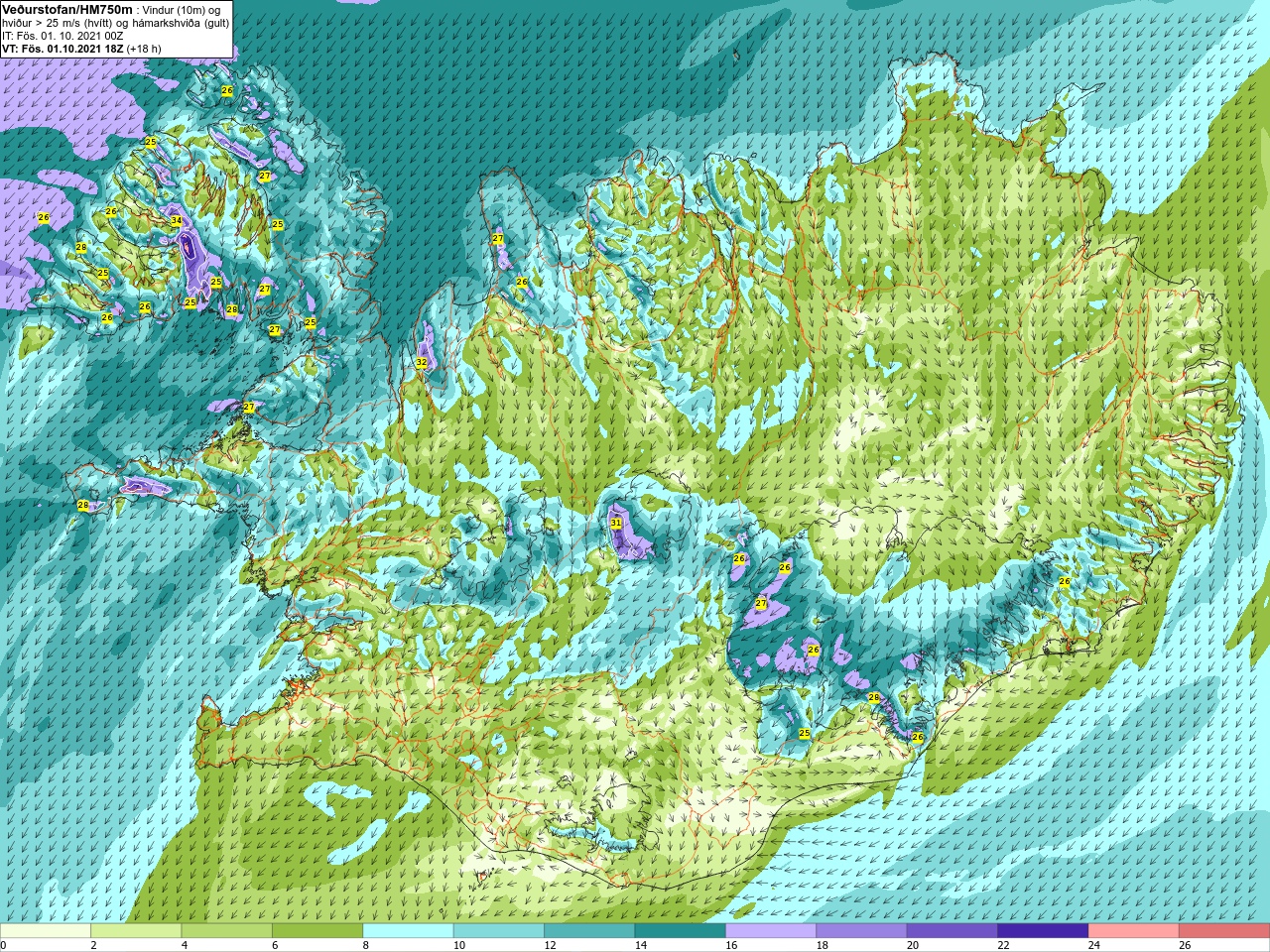Click the '(+18 h)' forecast offset text
The height and width of the screenshot is (952, 1270).
[144, 49]
